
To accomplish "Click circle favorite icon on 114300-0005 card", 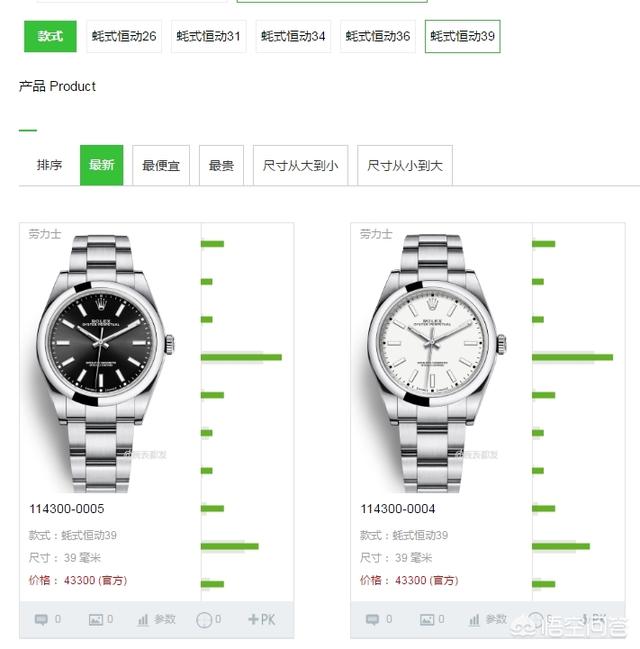I will 204,620.
